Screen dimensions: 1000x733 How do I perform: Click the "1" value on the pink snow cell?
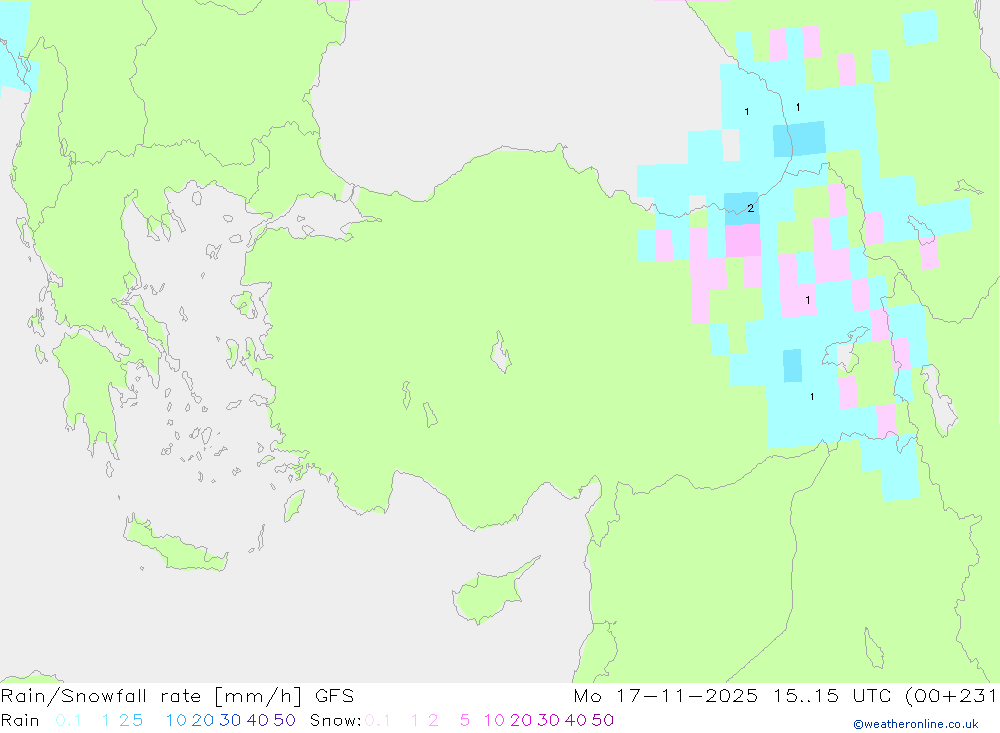coord(807,300)
